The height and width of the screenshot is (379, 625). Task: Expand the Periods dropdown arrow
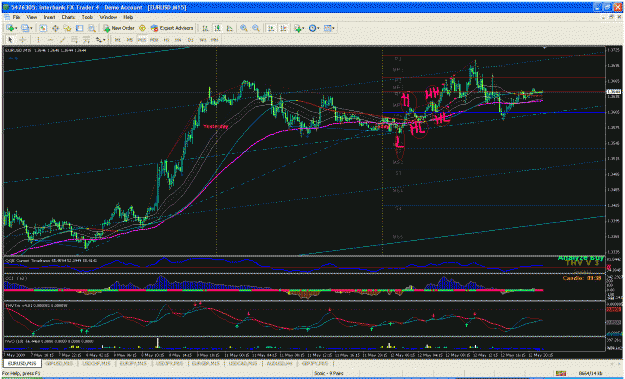(319, 28)
